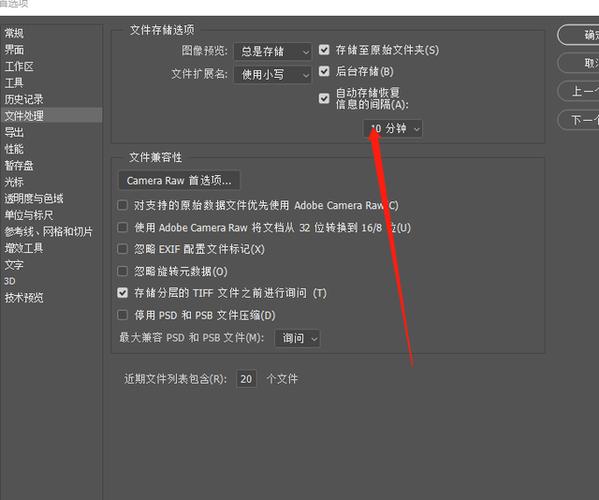
Task: Open the 最大兼容 PSD 和 PSB dropdown 询问
Action: pyautogui.click(x=297, y=338)
